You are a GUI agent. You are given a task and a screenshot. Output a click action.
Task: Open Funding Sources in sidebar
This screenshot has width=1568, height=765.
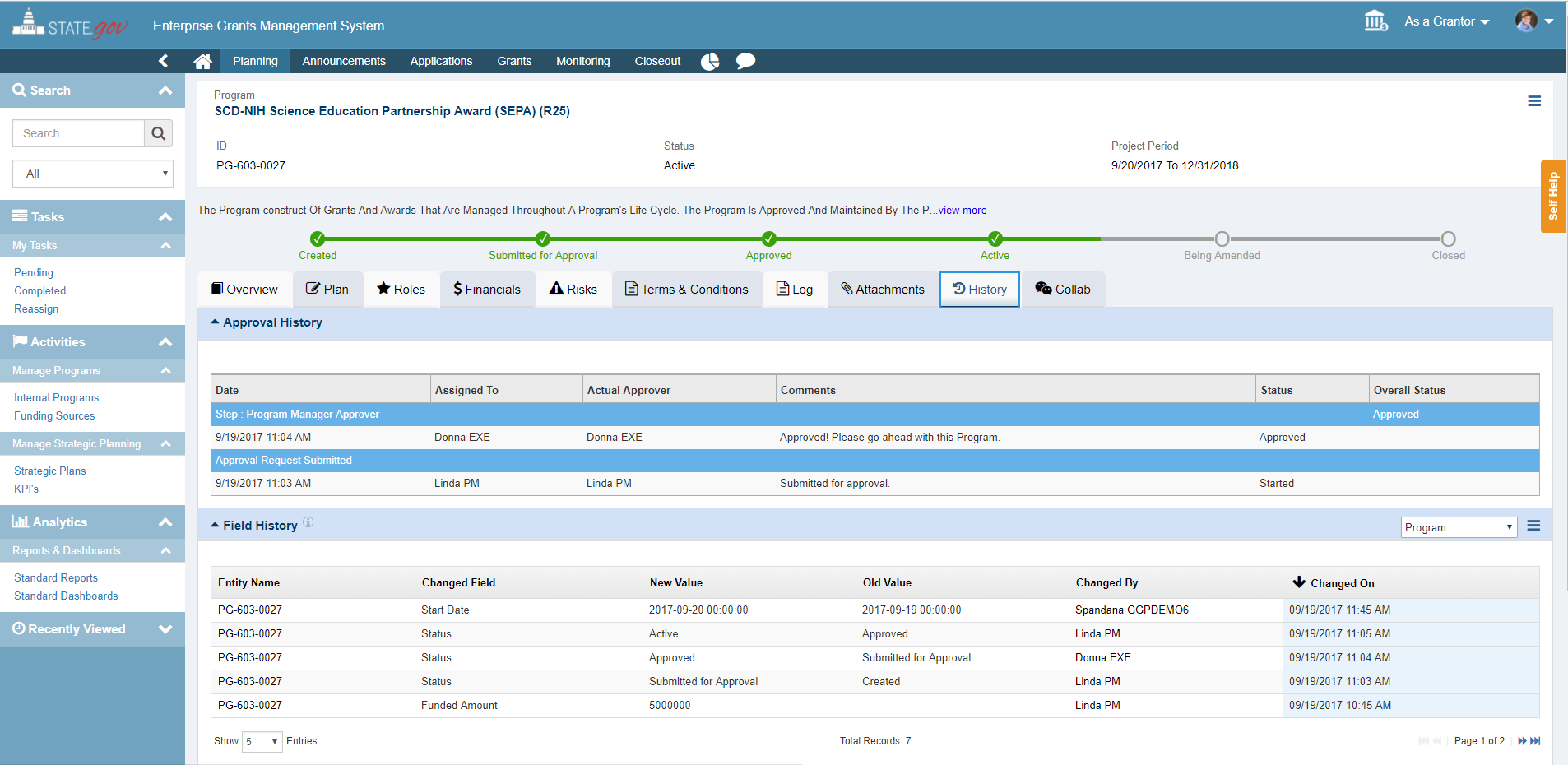54,416
